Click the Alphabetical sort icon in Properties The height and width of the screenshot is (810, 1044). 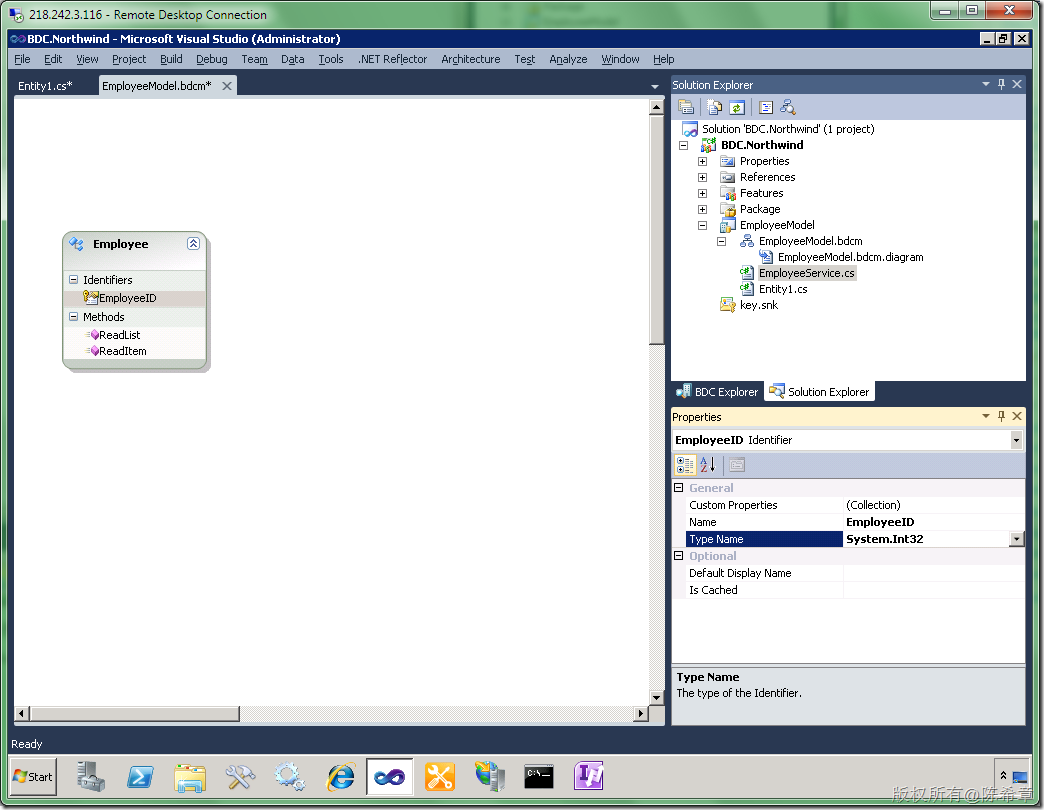(707, 465)
